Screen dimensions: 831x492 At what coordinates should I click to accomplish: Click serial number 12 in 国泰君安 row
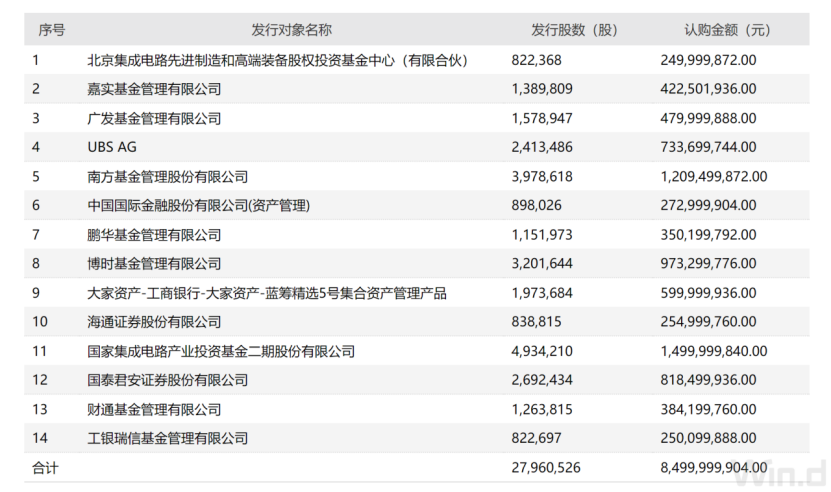click(40, 380)
